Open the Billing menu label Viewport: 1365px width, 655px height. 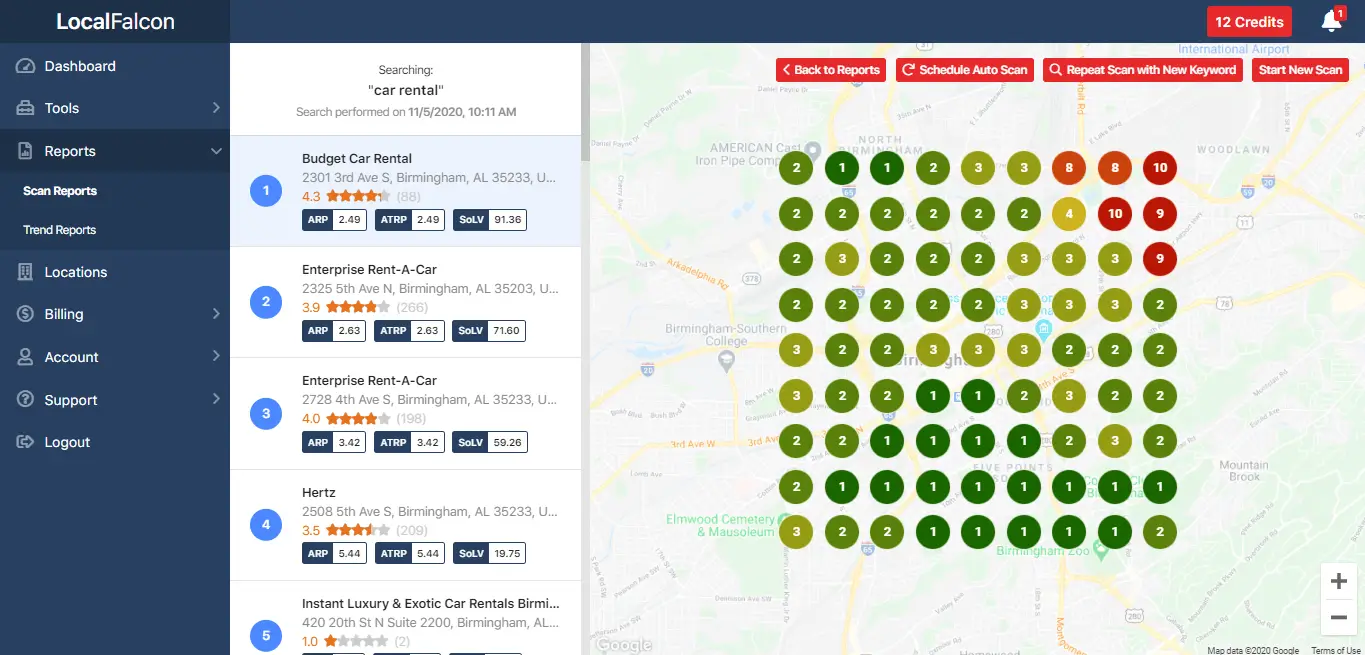(64, 314)
